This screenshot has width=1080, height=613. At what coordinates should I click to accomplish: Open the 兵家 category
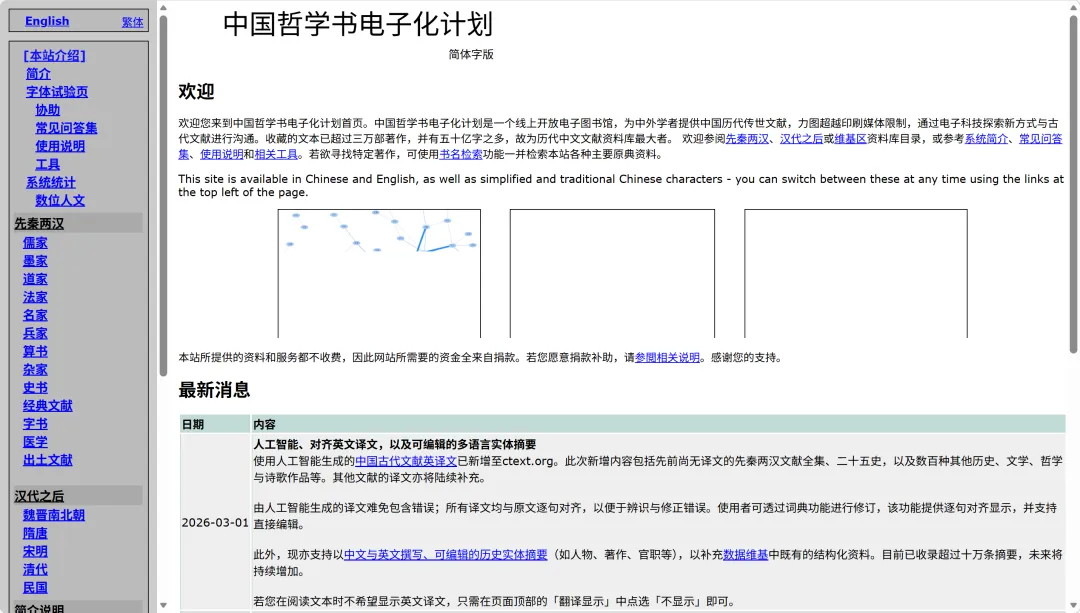pos(35,333)
